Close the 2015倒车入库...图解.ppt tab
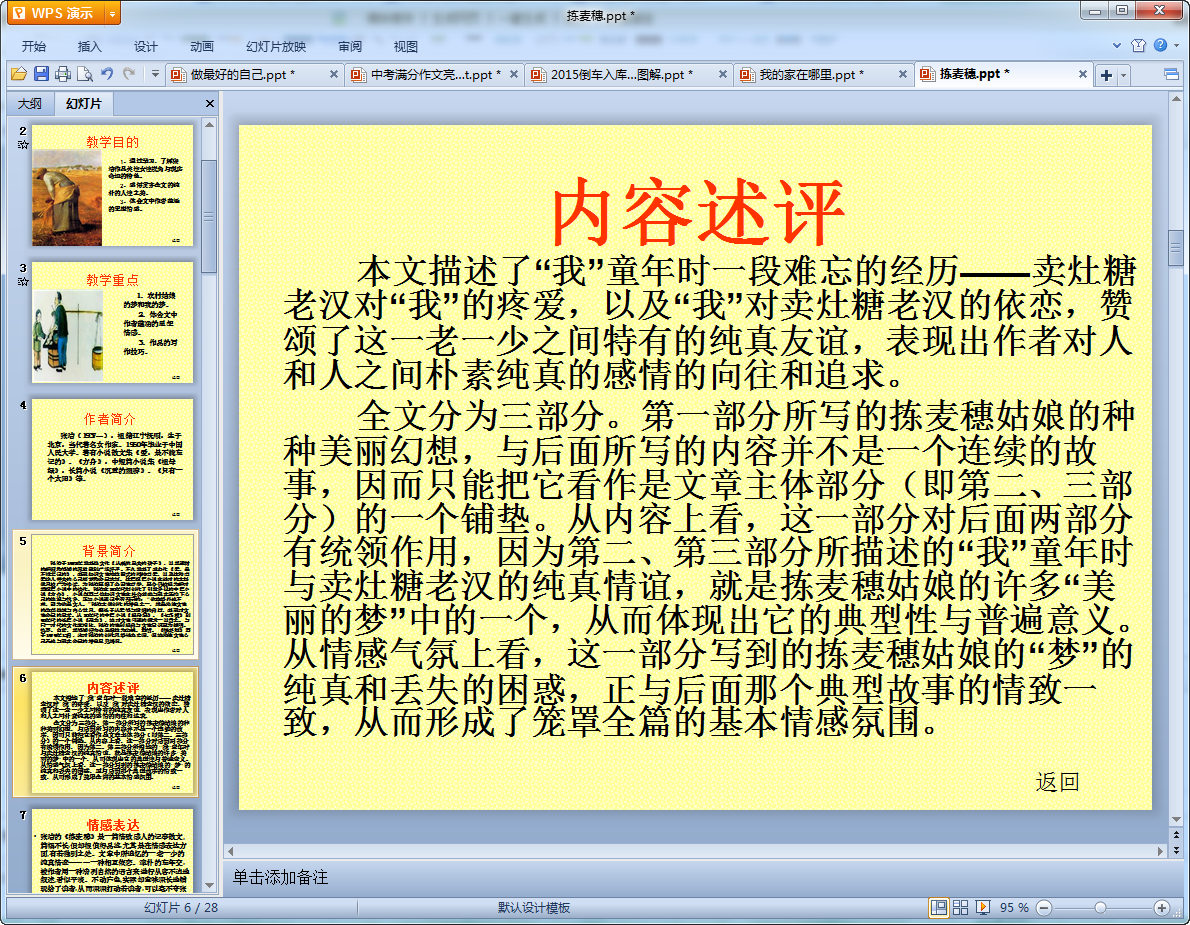Viewport: 1190px width, 925px height. click(722, 74)
